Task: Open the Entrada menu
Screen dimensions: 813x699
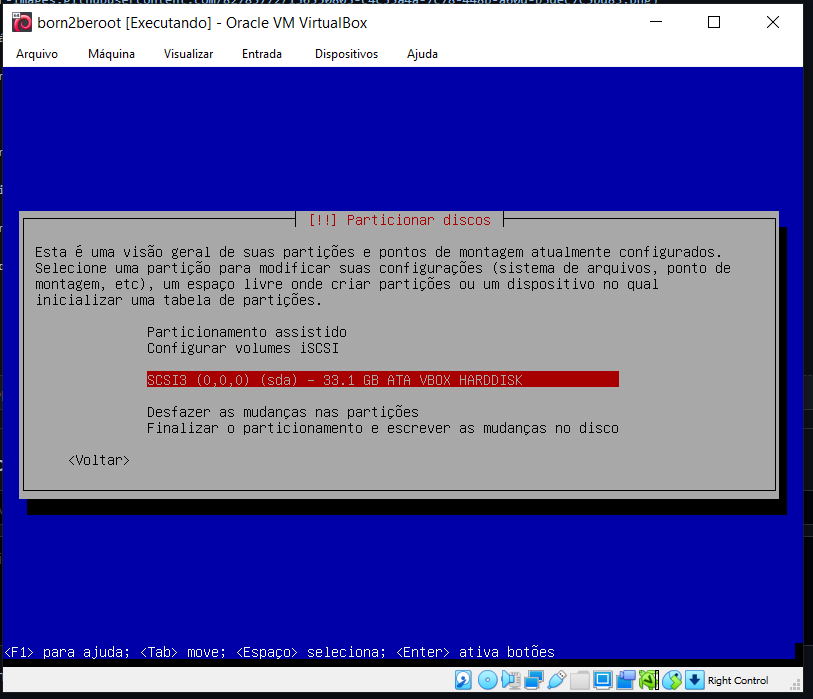Action: (262, 54)
